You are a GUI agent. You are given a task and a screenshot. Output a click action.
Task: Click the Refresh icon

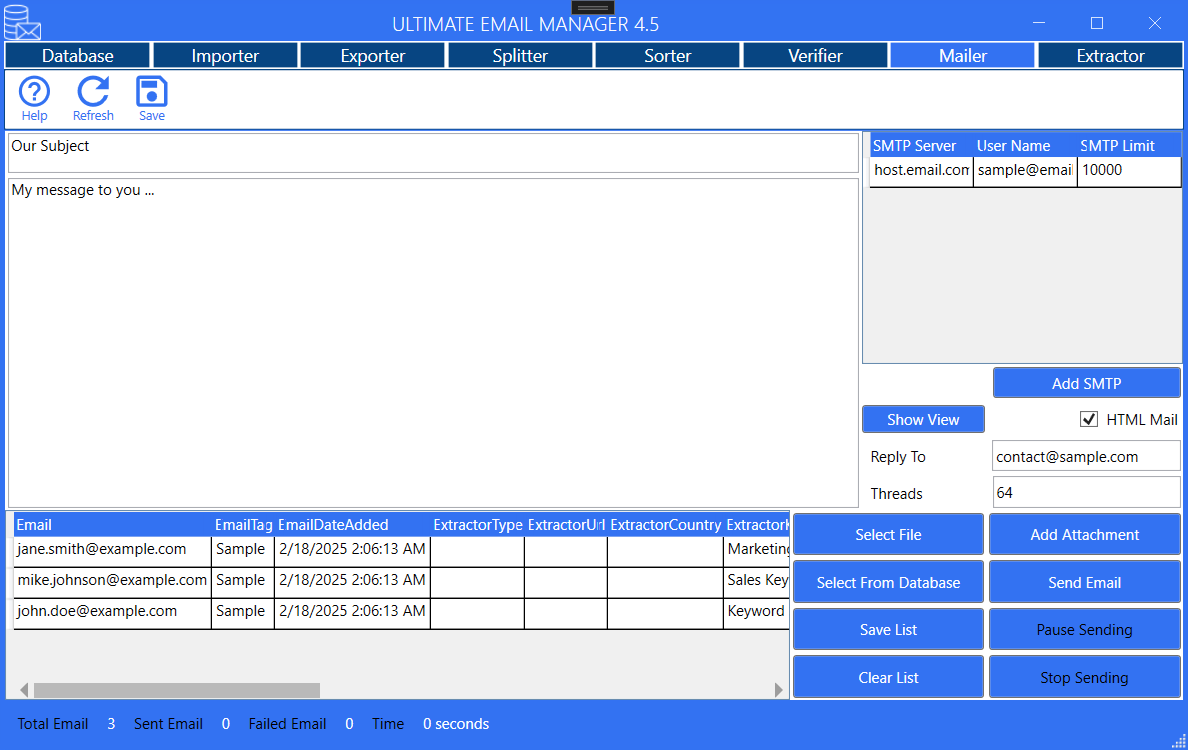[92, 97]
